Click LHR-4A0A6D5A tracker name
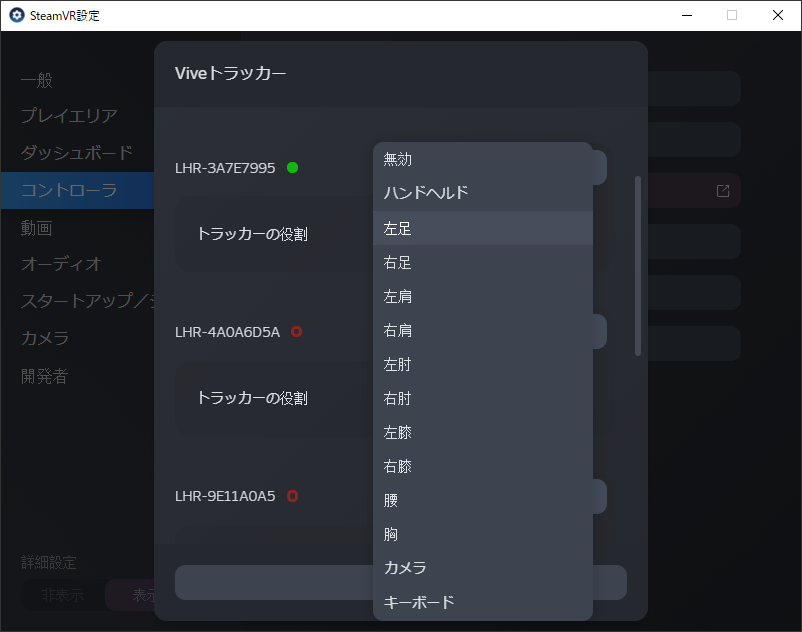This screenshot has width=802, height=632. tap(227, 332)
